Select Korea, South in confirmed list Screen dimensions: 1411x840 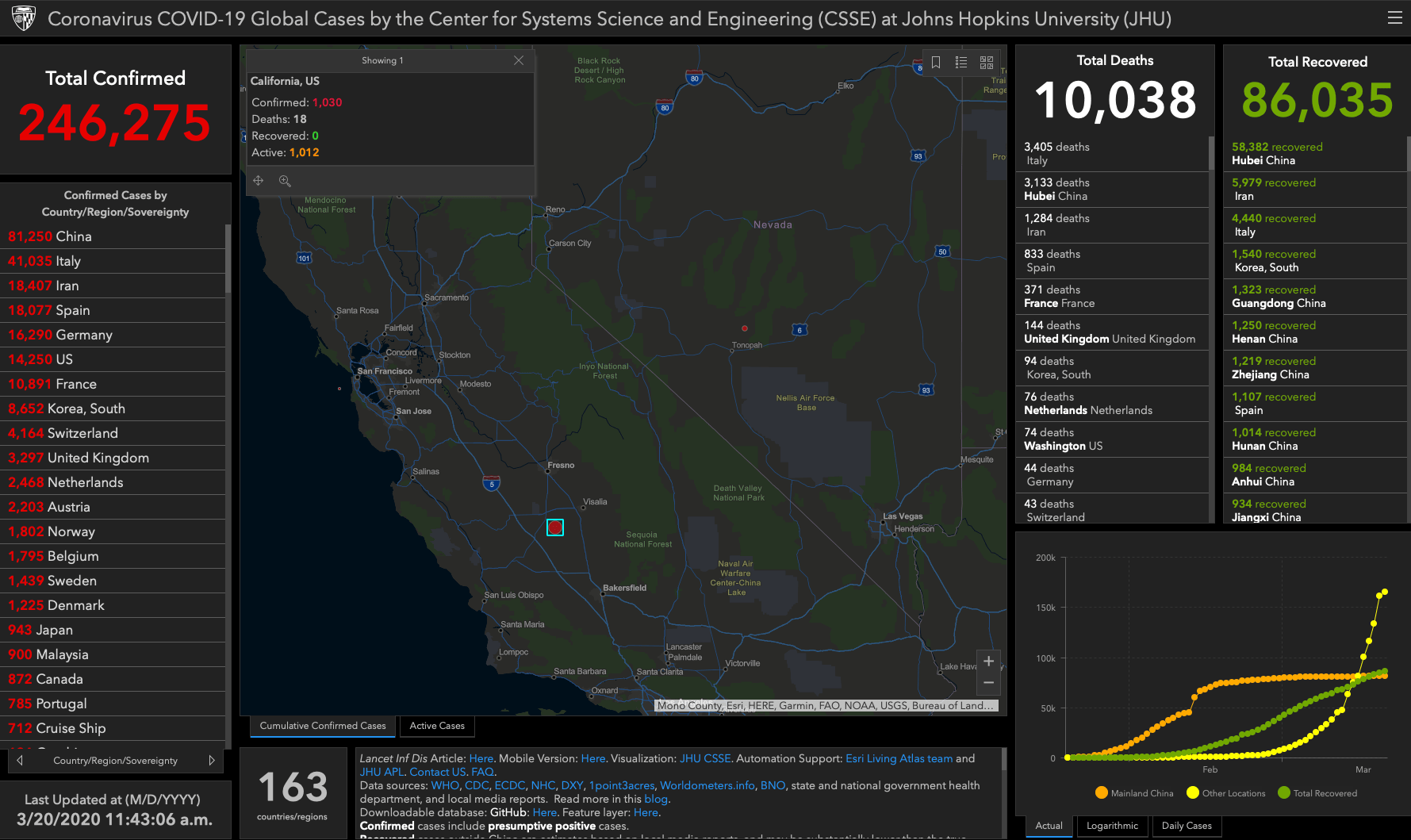point(113,408)
